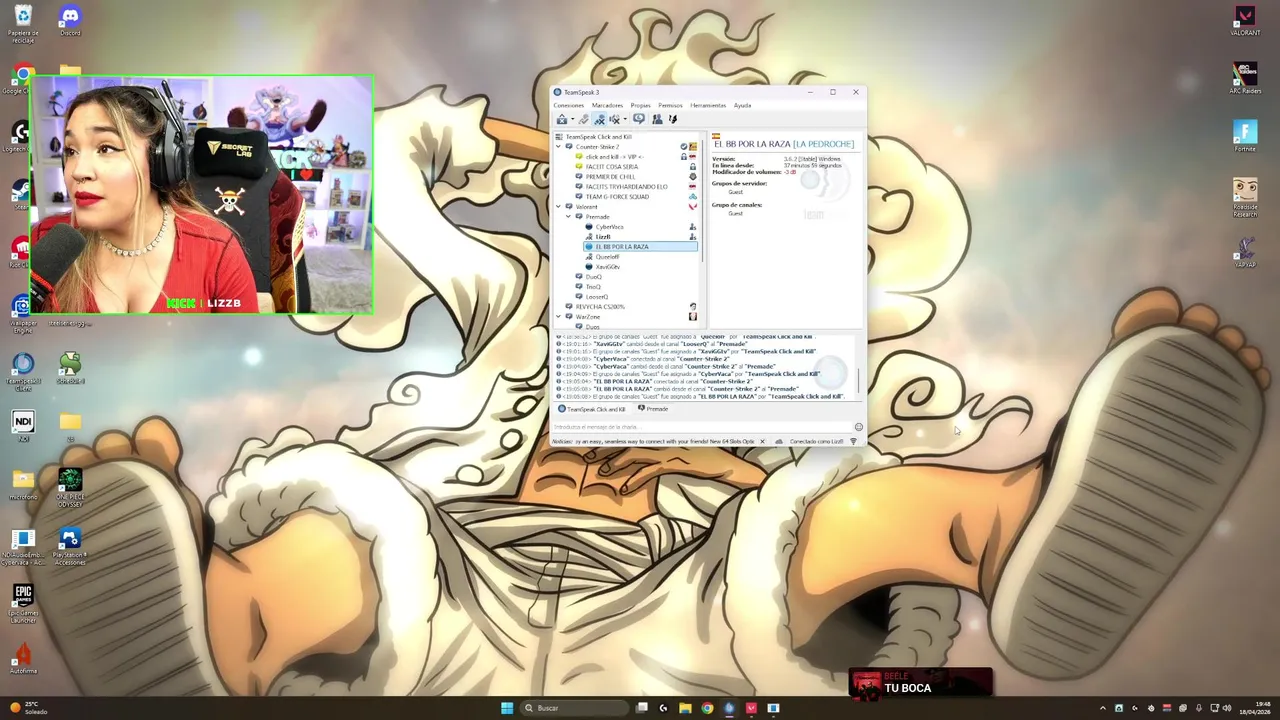1280x720 pixels.
Task: Open Discord desktop shortcut
Action: tap(70, 21)
